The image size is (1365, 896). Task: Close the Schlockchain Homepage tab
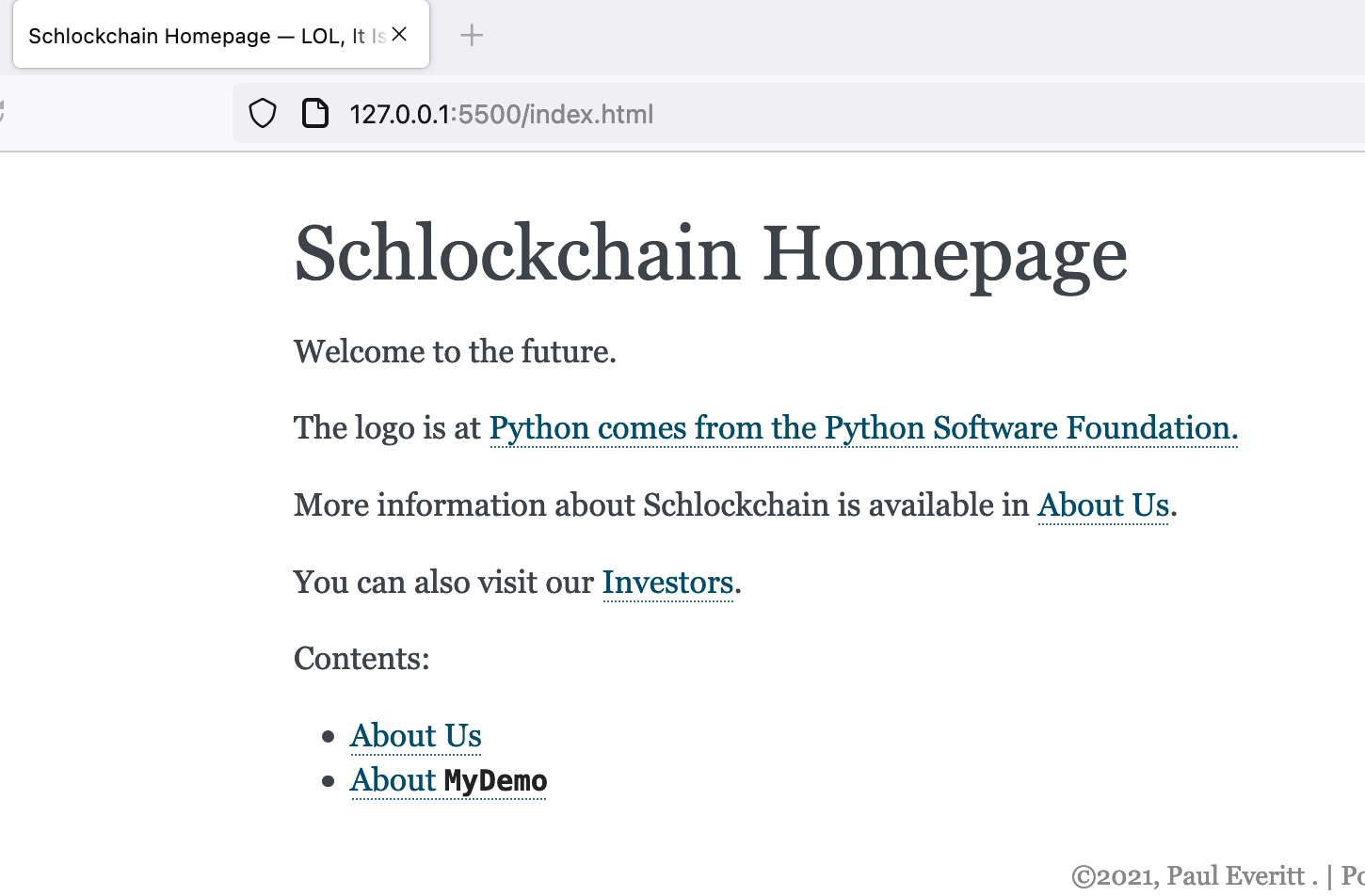400,35
